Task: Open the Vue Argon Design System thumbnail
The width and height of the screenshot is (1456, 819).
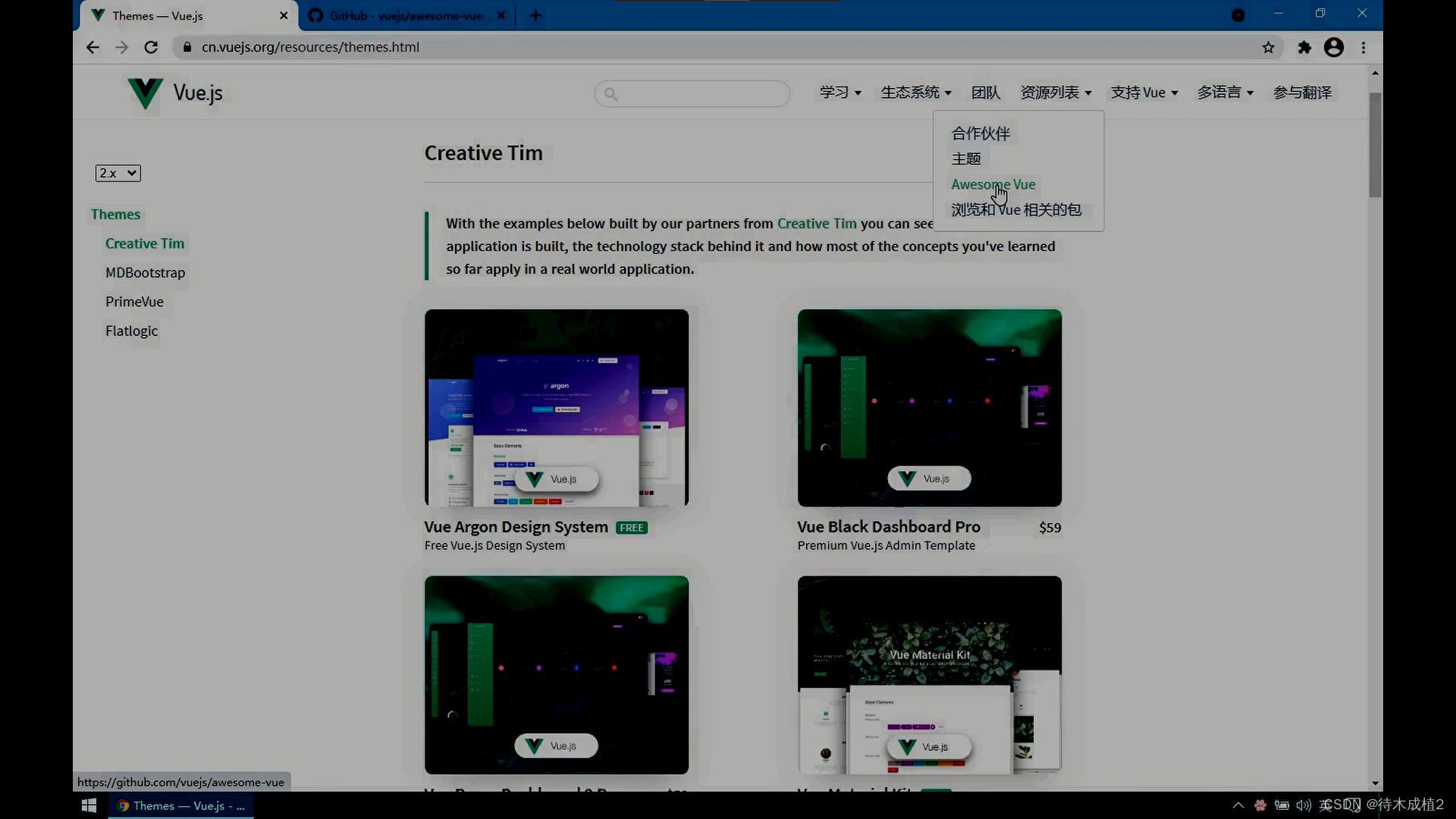Action: tap(557, 408)
